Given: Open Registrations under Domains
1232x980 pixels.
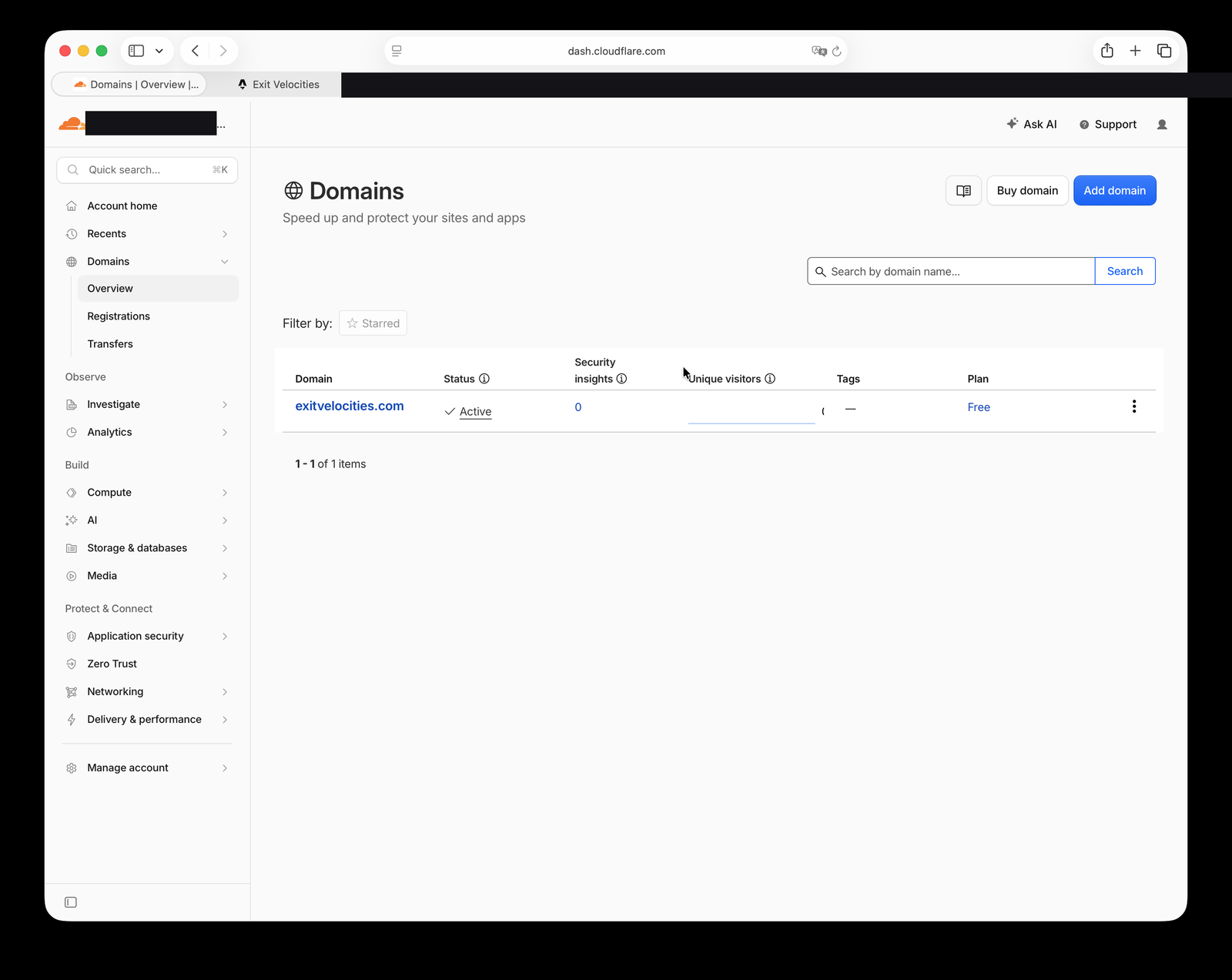Looking at the screenshot, I should 119,316.
